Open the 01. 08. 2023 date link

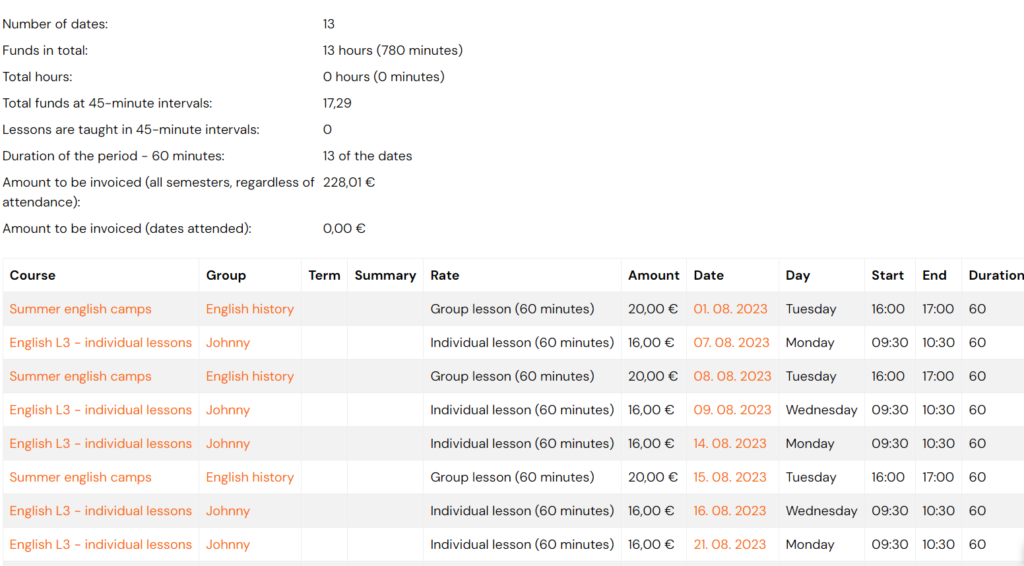pos(730,309)
